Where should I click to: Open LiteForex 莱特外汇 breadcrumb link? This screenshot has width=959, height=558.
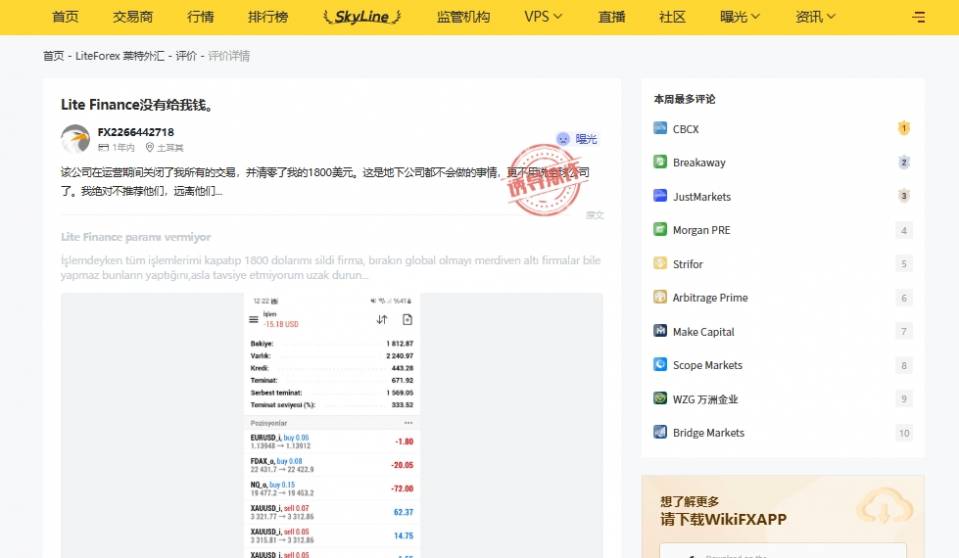120,56
